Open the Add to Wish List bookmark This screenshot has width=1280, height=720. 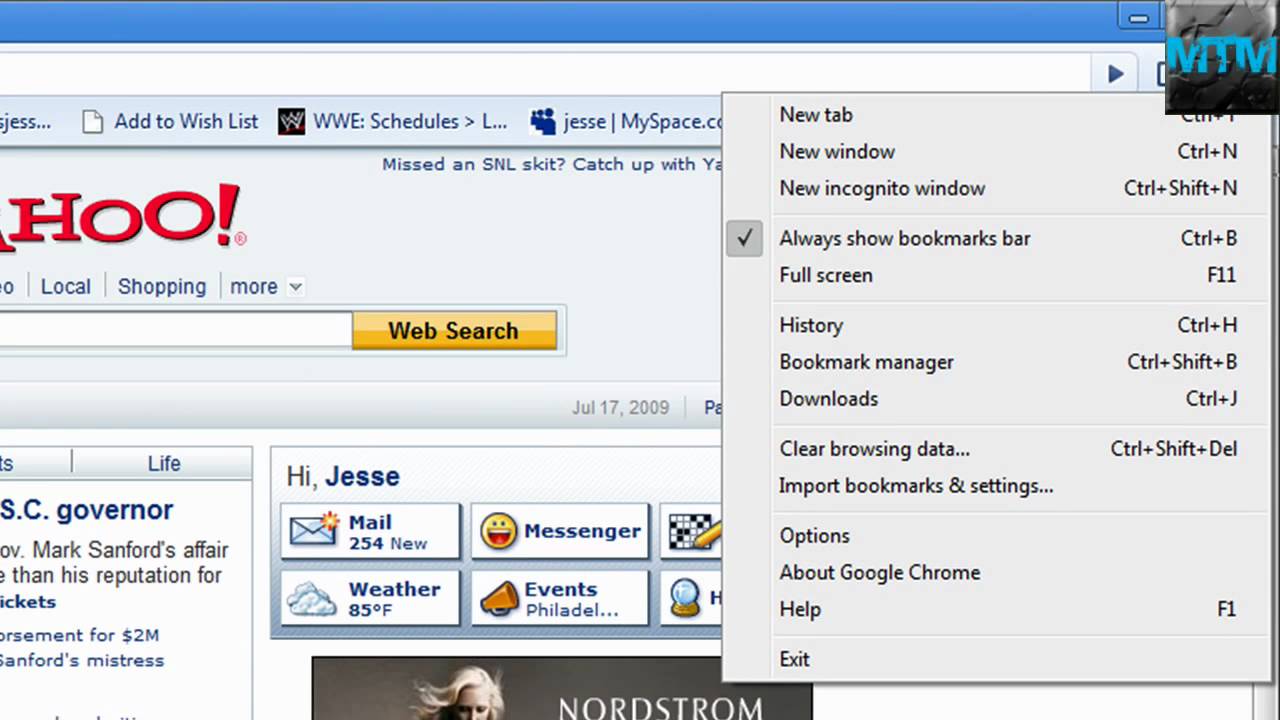170,122
